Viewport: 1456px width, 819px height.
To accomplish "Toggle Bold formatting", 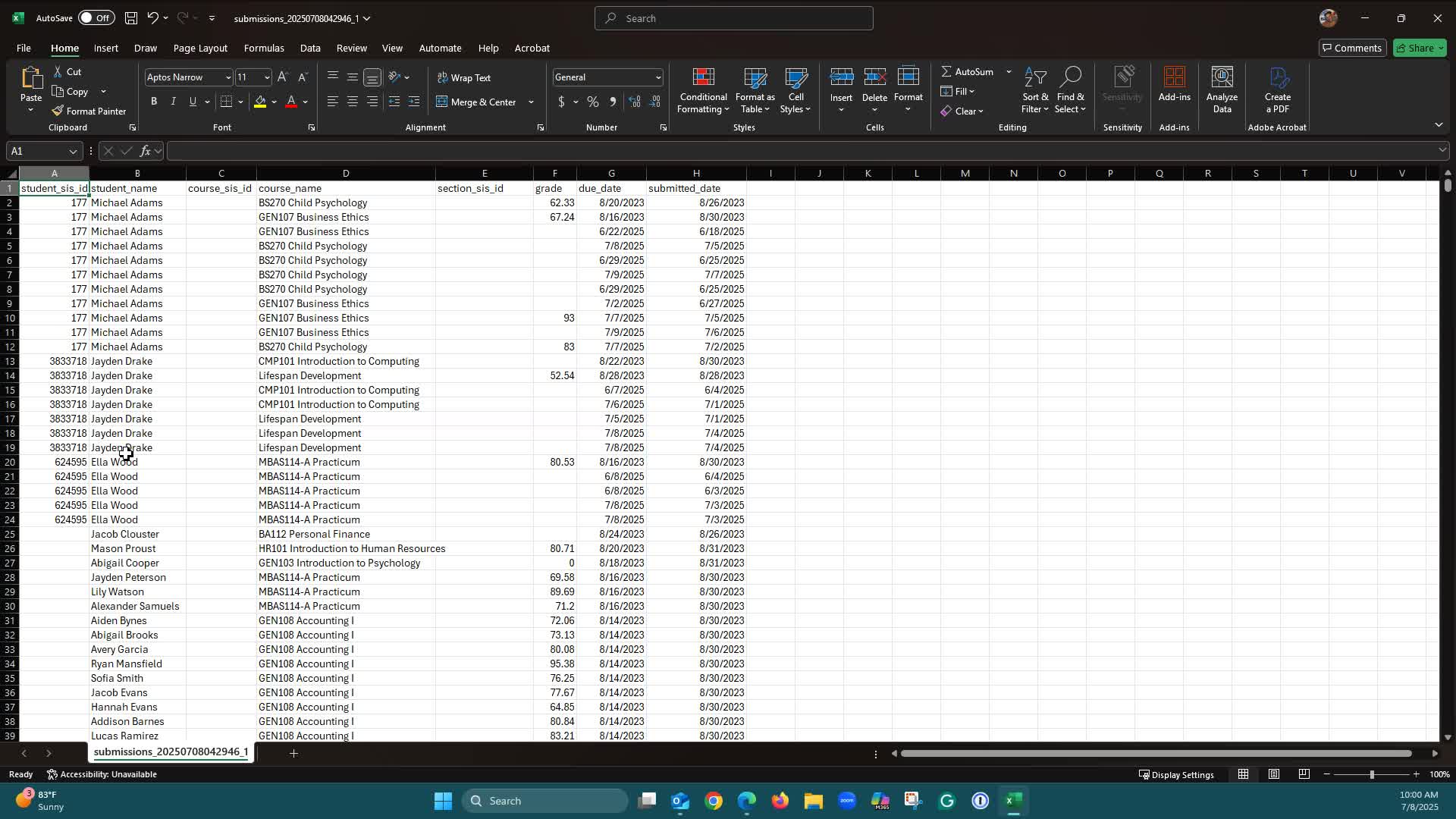I will point(154,102).
